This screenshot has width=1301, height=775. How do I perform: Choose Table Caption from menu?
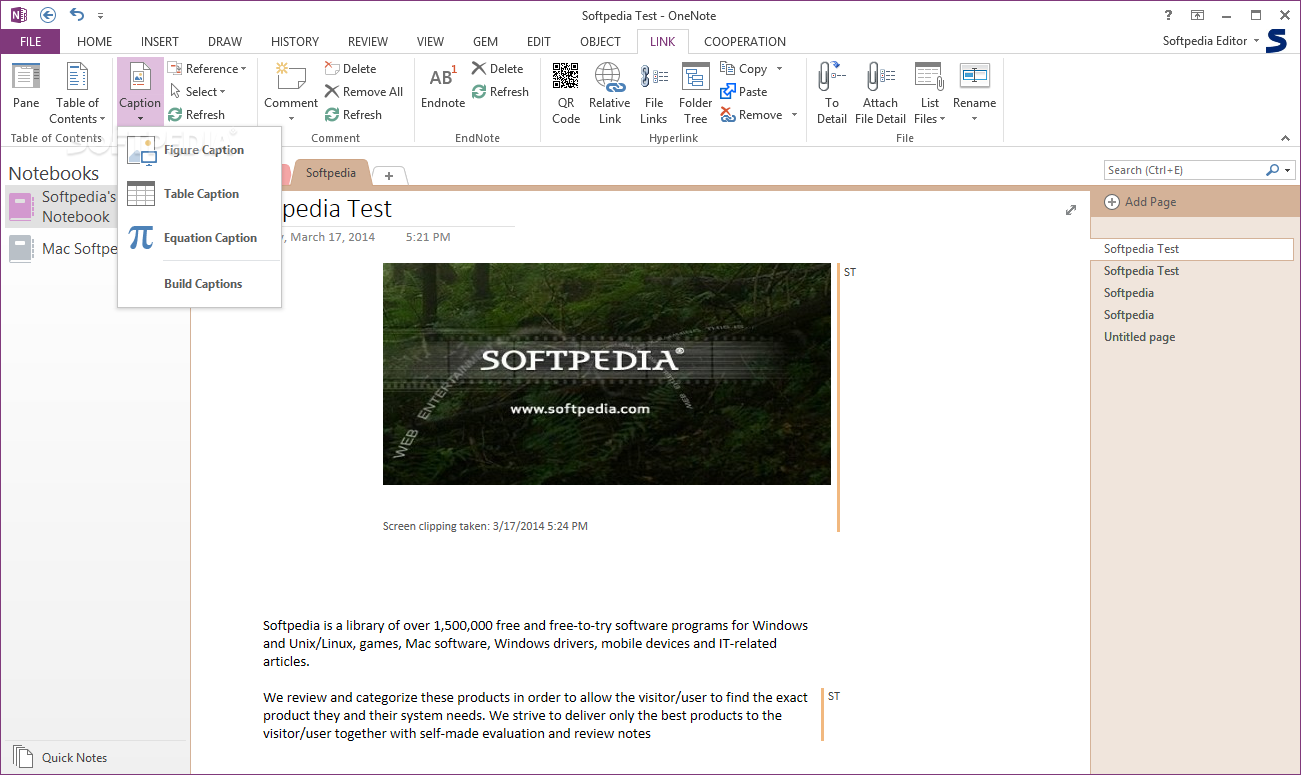pyautogui.click(x=200, y=194)
